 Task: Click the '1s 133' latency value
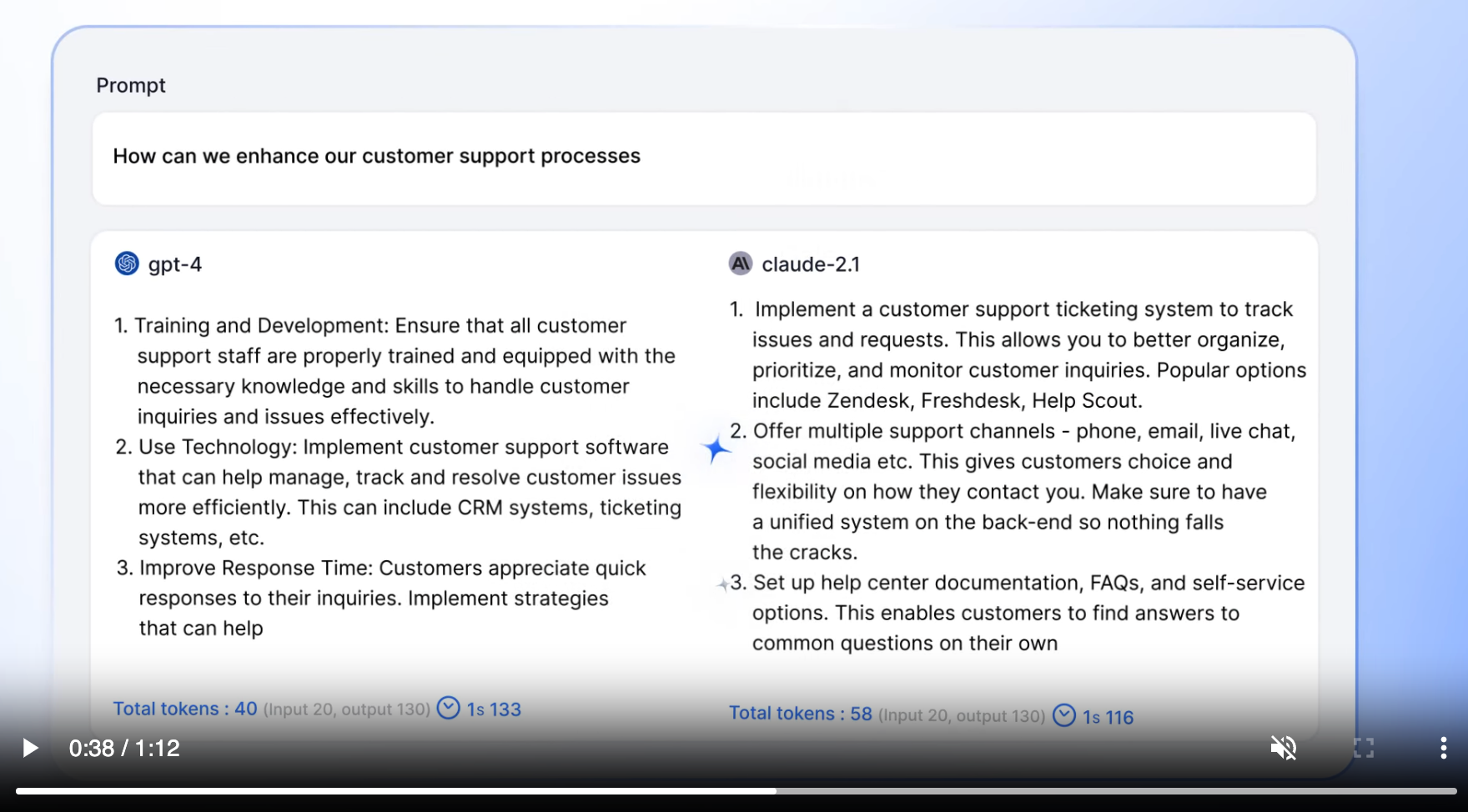click(x=494, y=709)
